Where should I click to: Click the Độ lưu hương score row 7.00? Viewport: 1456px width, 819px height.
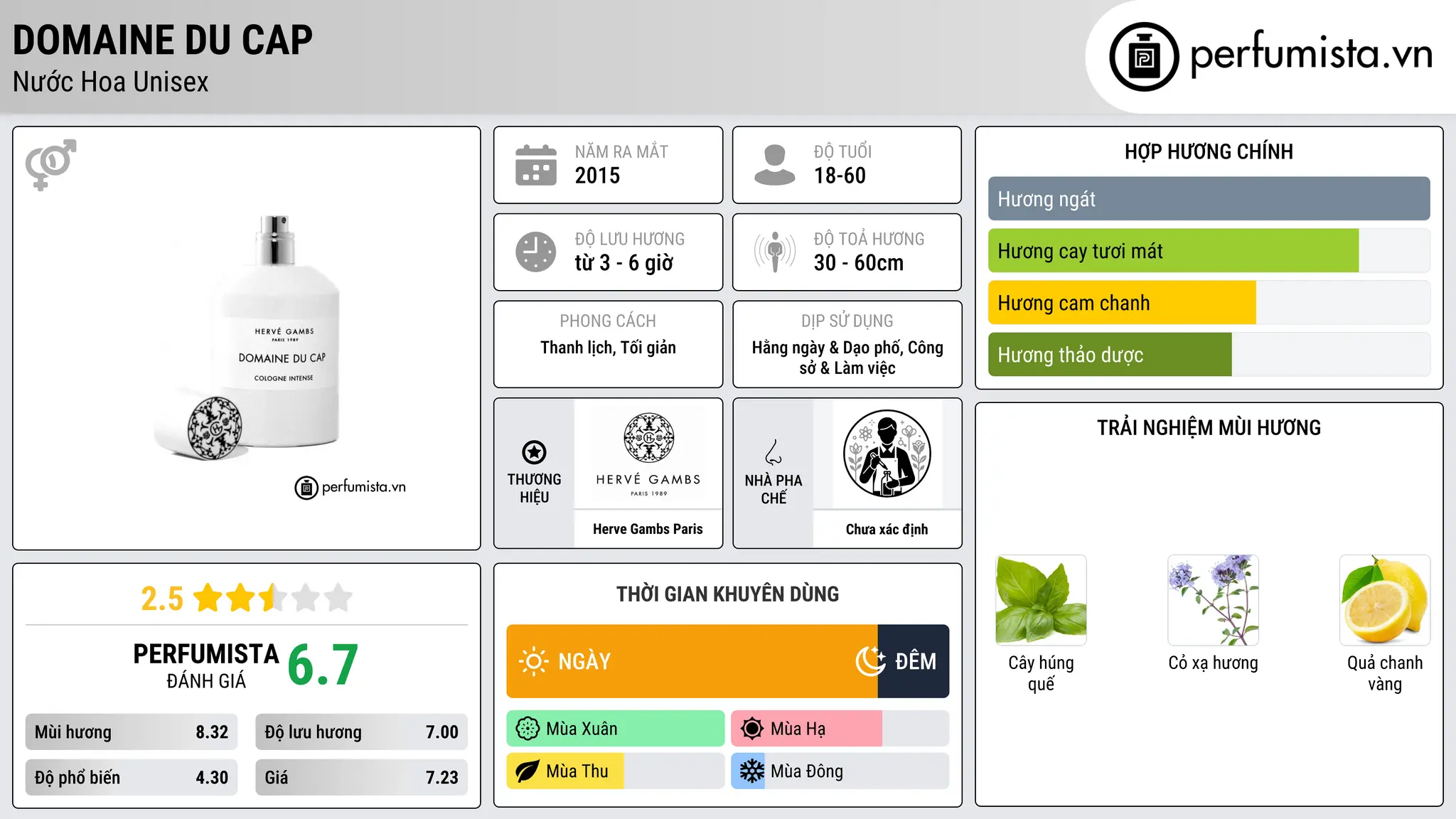362,732
